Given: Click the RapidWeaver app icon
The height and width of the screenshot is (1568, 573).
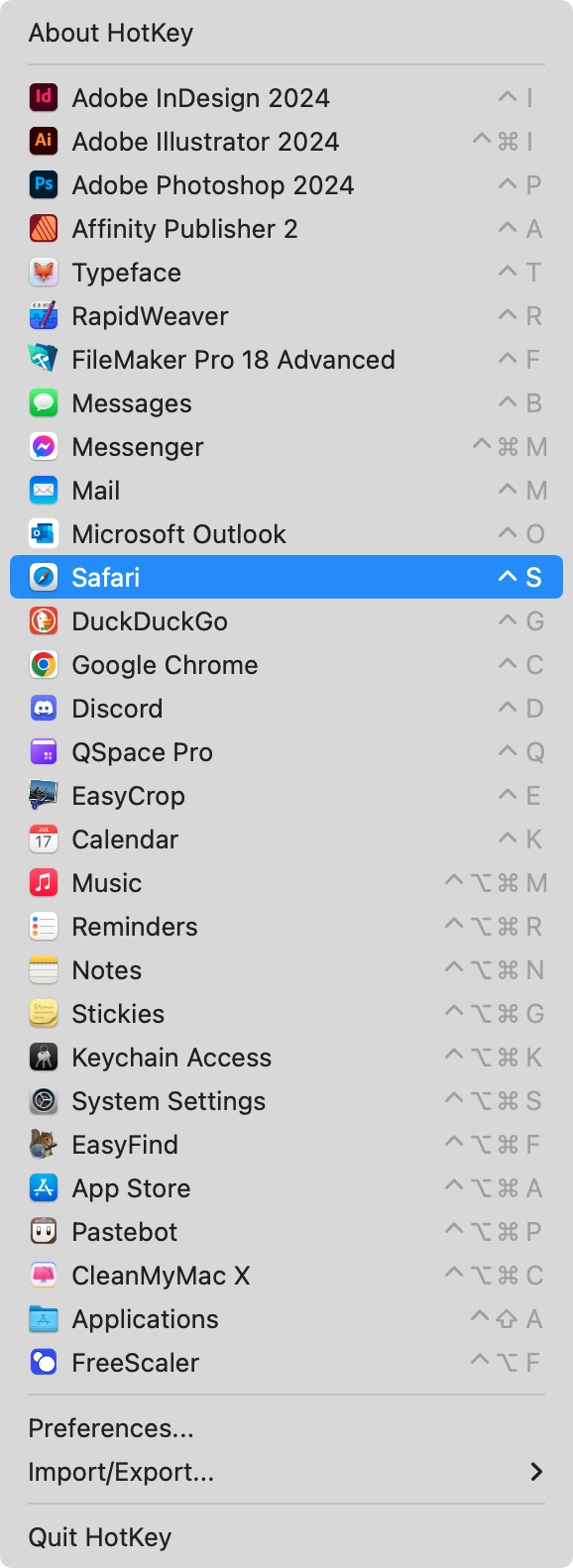Looking at the screenshot, I should click(x=44, y=316).
